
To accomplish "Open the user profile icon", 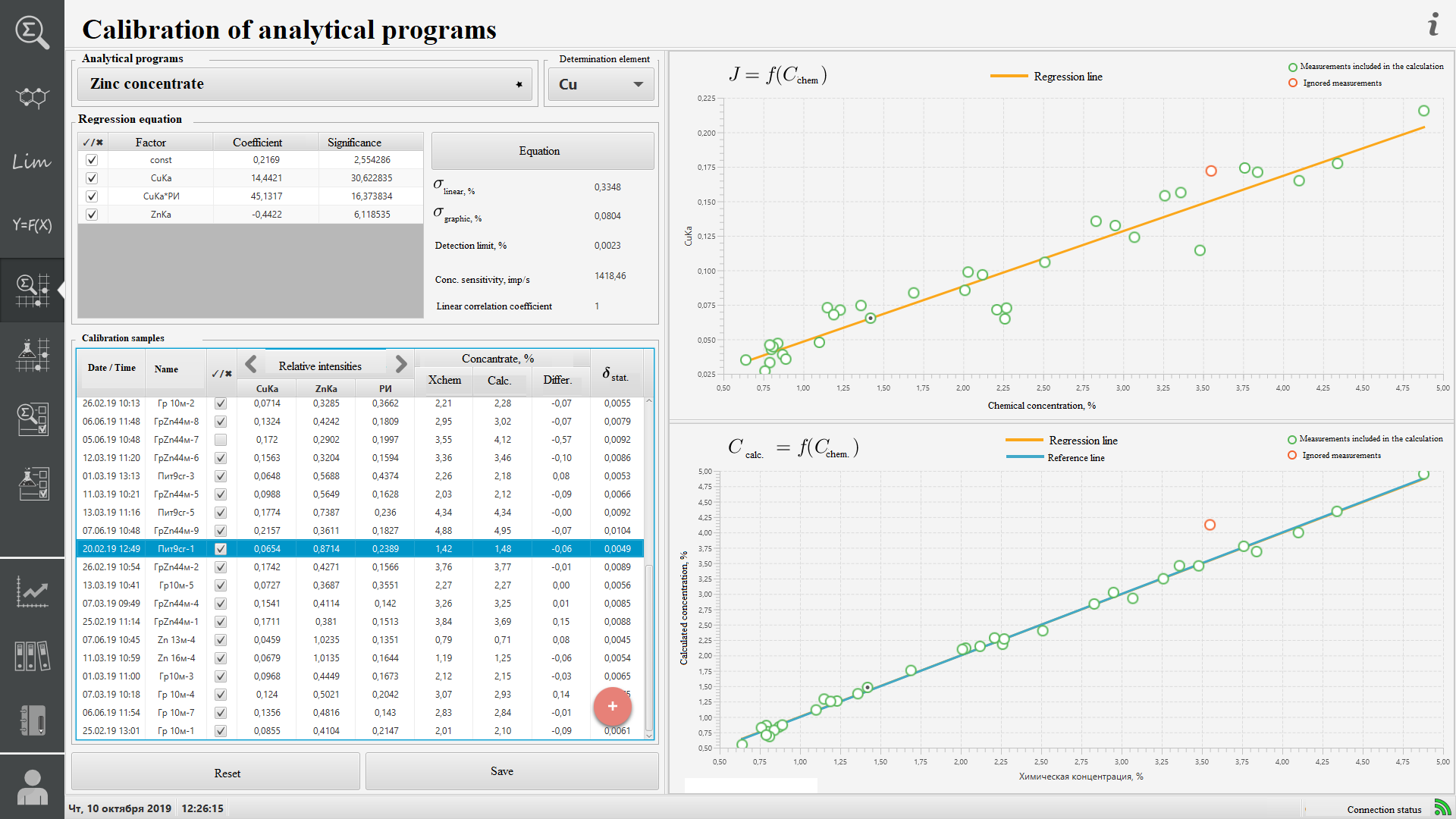I will tap(32, 787).
